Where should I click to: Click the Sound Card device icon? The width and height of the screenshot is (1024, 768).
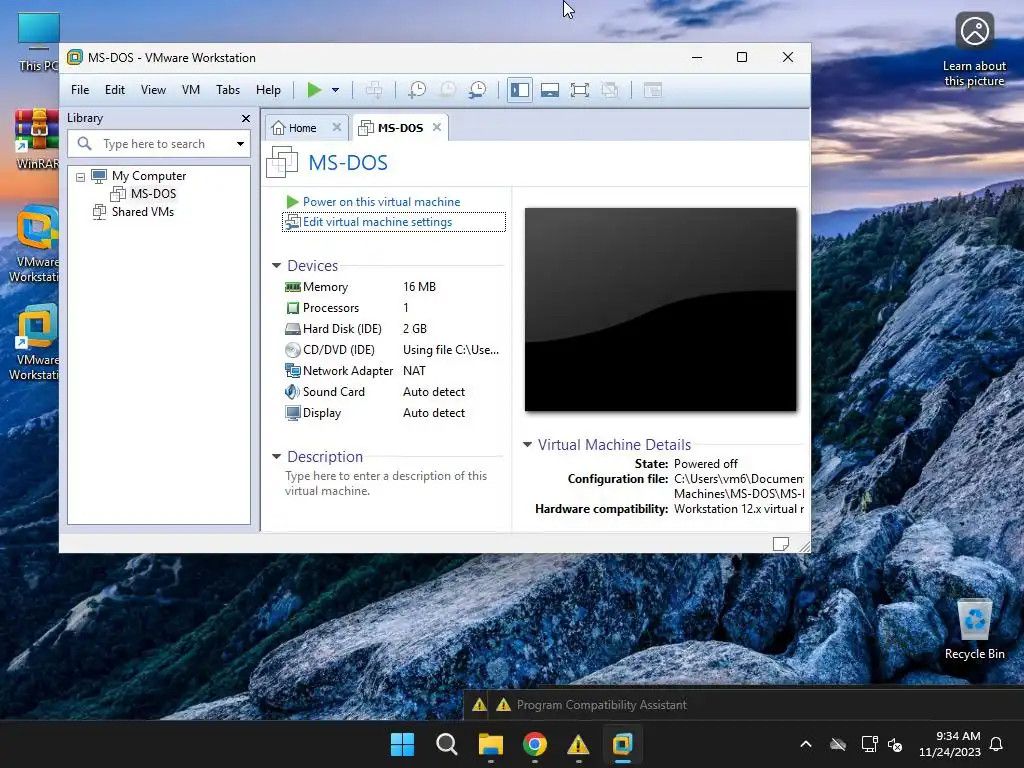pos(293,392)
